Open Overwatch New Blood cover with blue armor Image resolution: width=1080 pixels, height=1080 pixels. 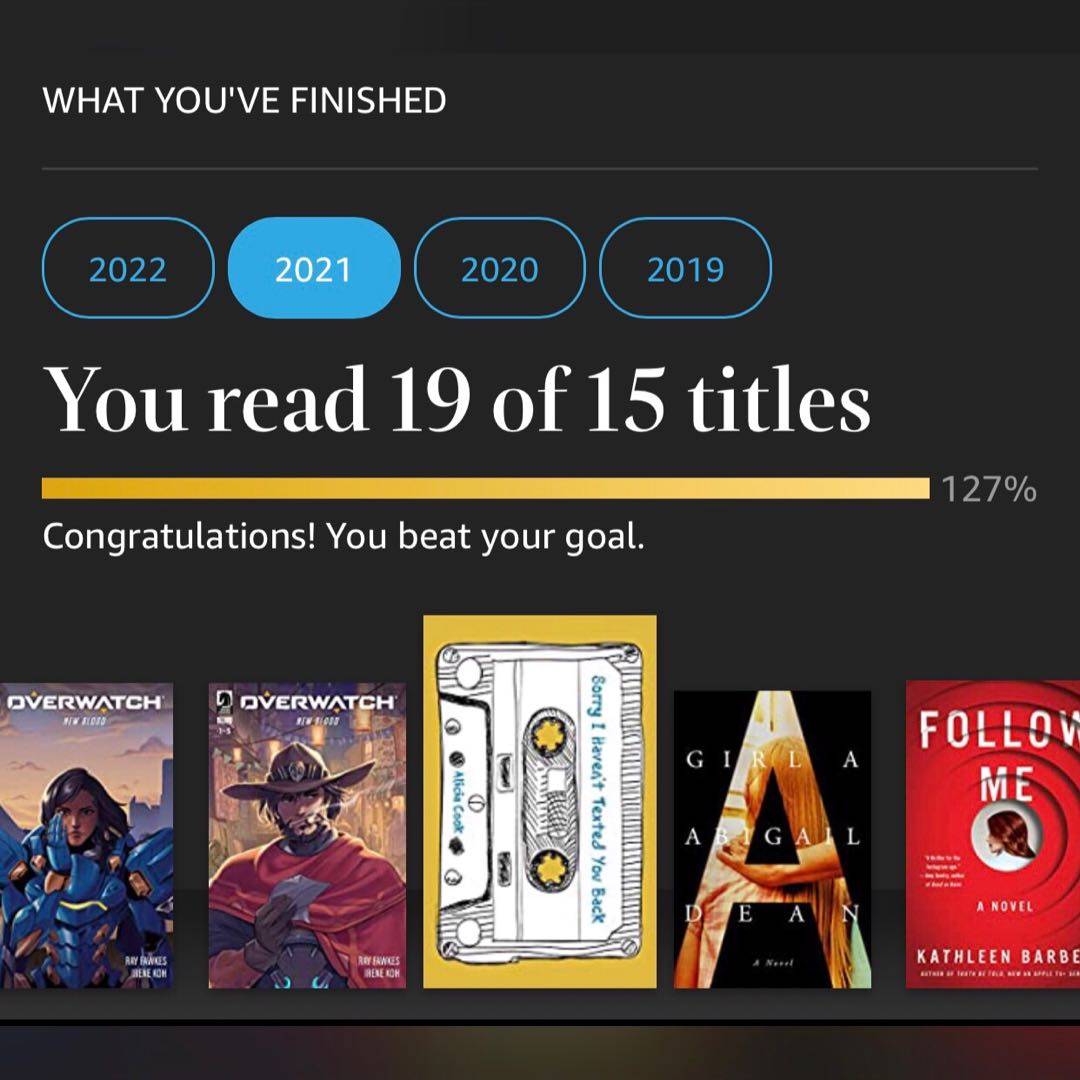coord(86,835)
